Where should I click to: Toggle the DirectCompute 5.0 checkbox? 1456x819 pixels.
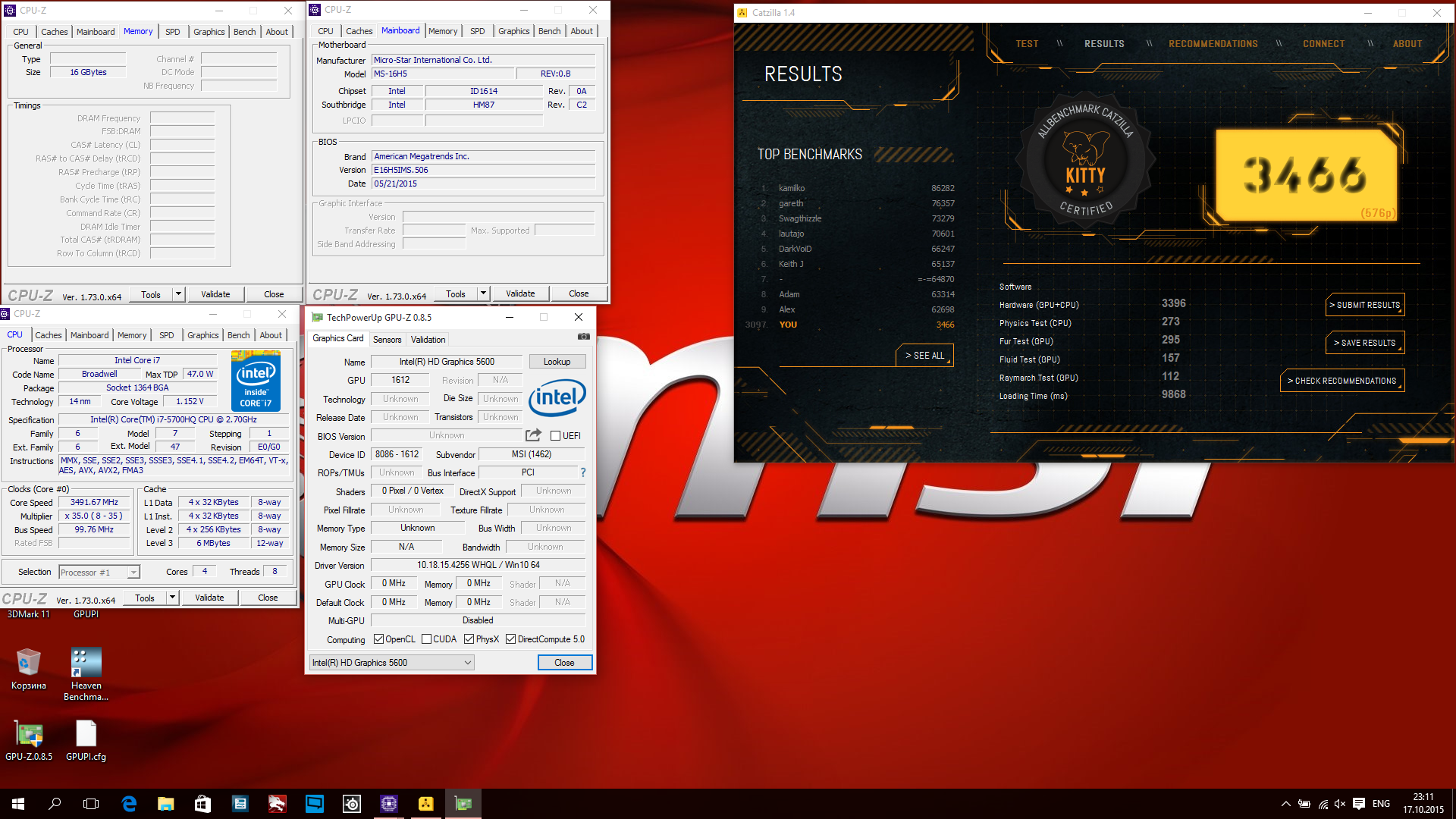tap(511, 639)
